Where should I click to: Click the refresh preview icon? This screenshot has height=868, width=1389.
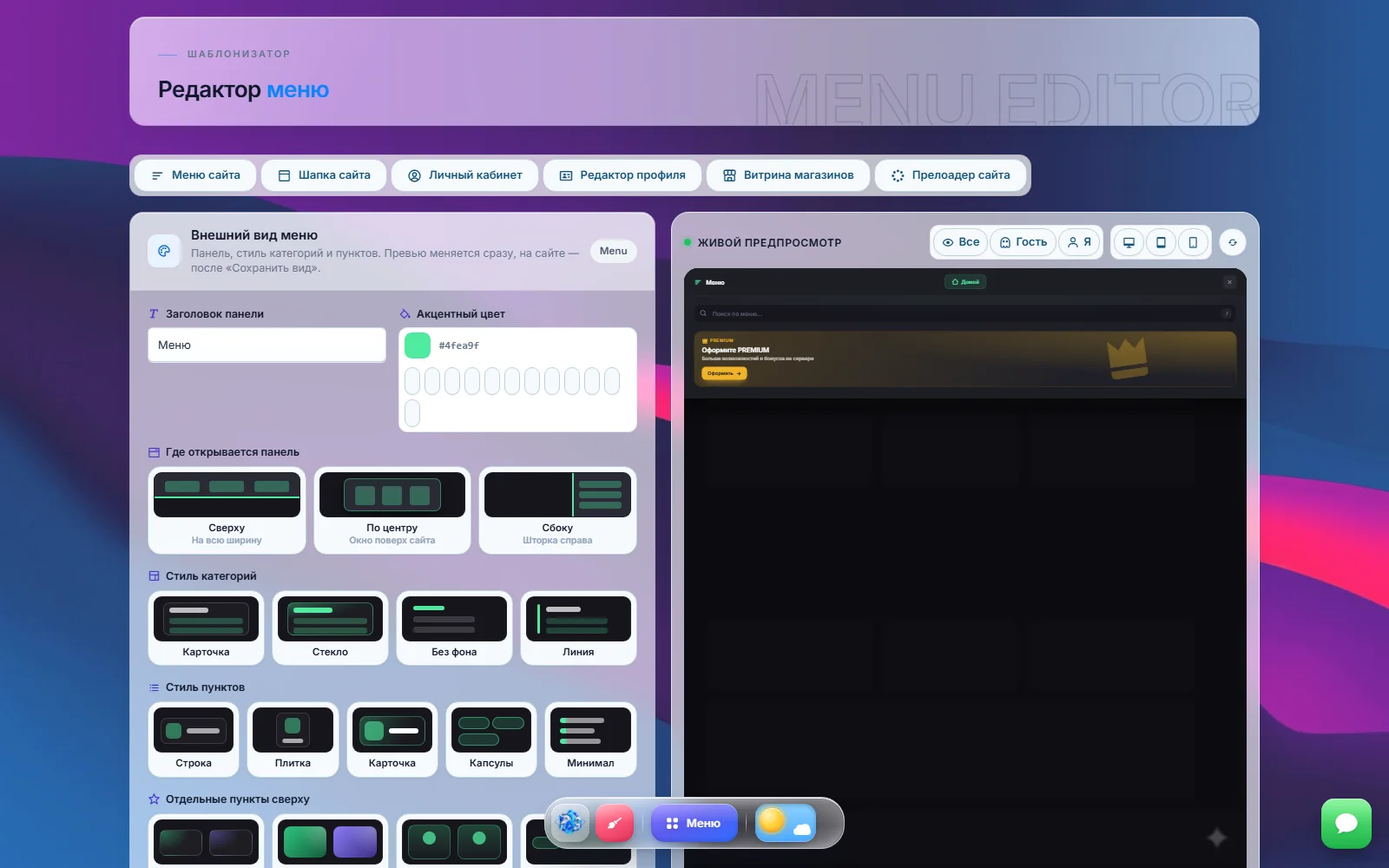click(1233, 242)
